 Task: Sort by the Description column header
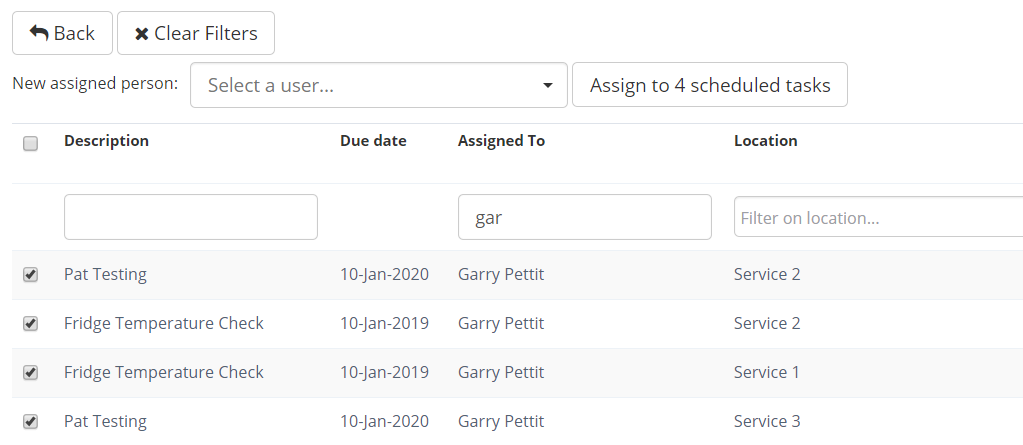coord(106,141)
